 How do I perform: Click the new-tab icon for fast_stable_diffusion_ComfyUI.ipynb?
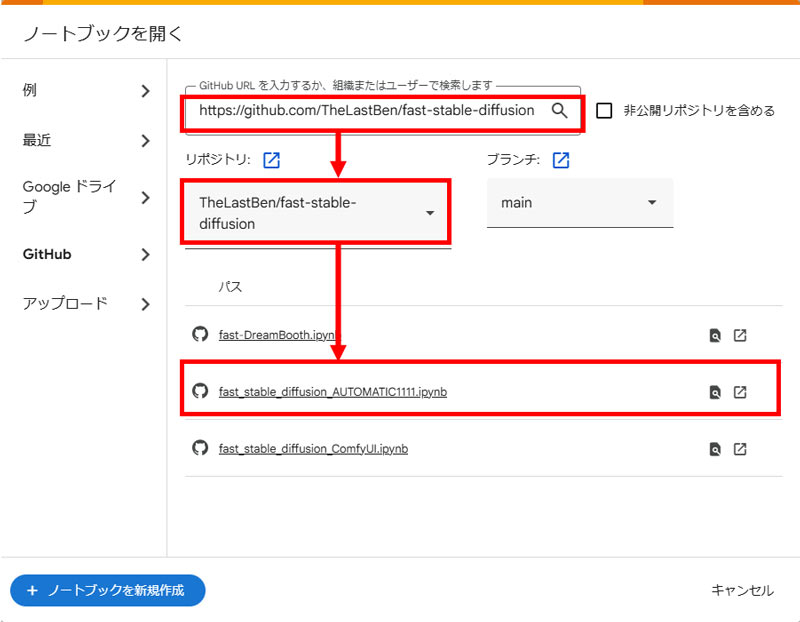click(740, 449)
